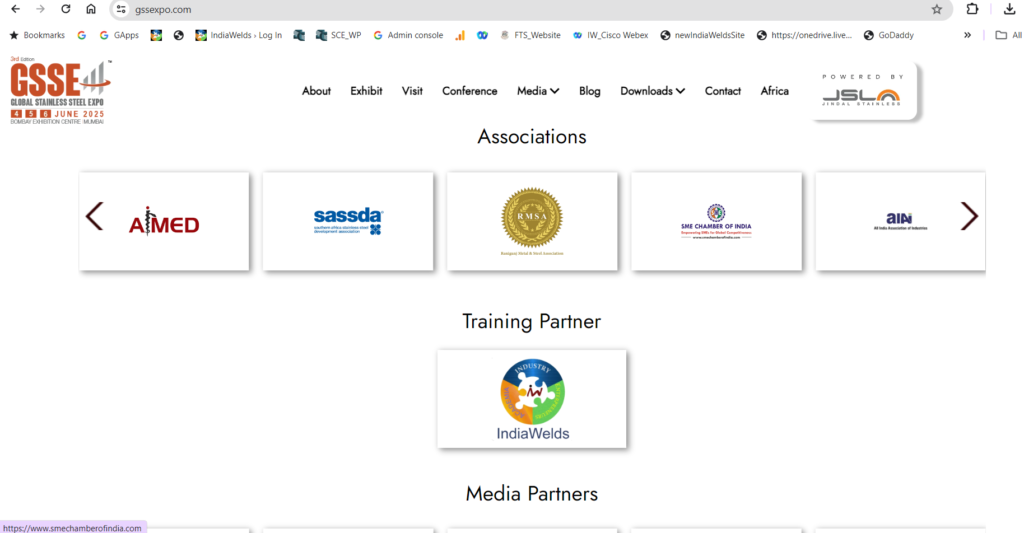Expand the Downloads dropdown menu
Viewport: 1024px width, 533px height.
[652, 91]
